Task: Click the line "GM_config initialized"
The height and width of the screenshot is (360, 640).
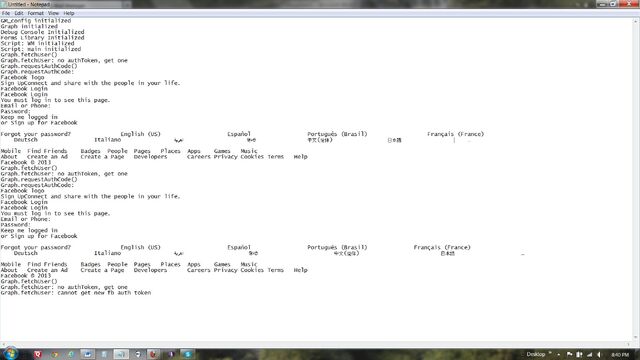Action: coord(36,20)
